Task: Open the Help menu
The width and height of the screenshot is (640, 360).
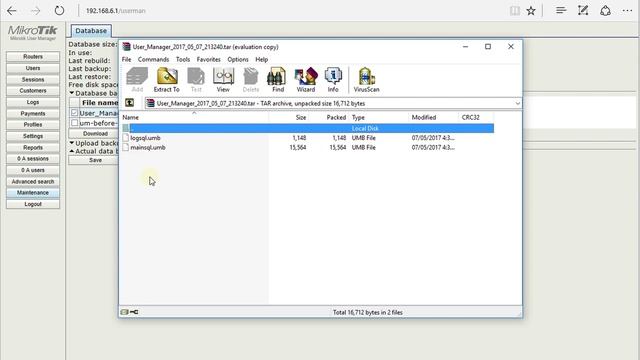Action: (262, 59)
